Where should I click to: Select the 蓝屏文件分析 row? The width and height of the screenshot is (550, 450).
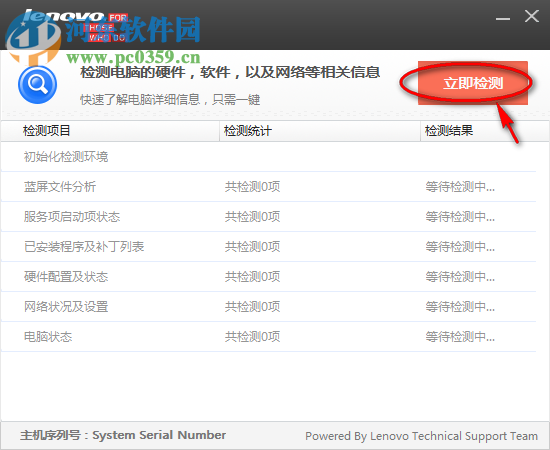point(269,187)
